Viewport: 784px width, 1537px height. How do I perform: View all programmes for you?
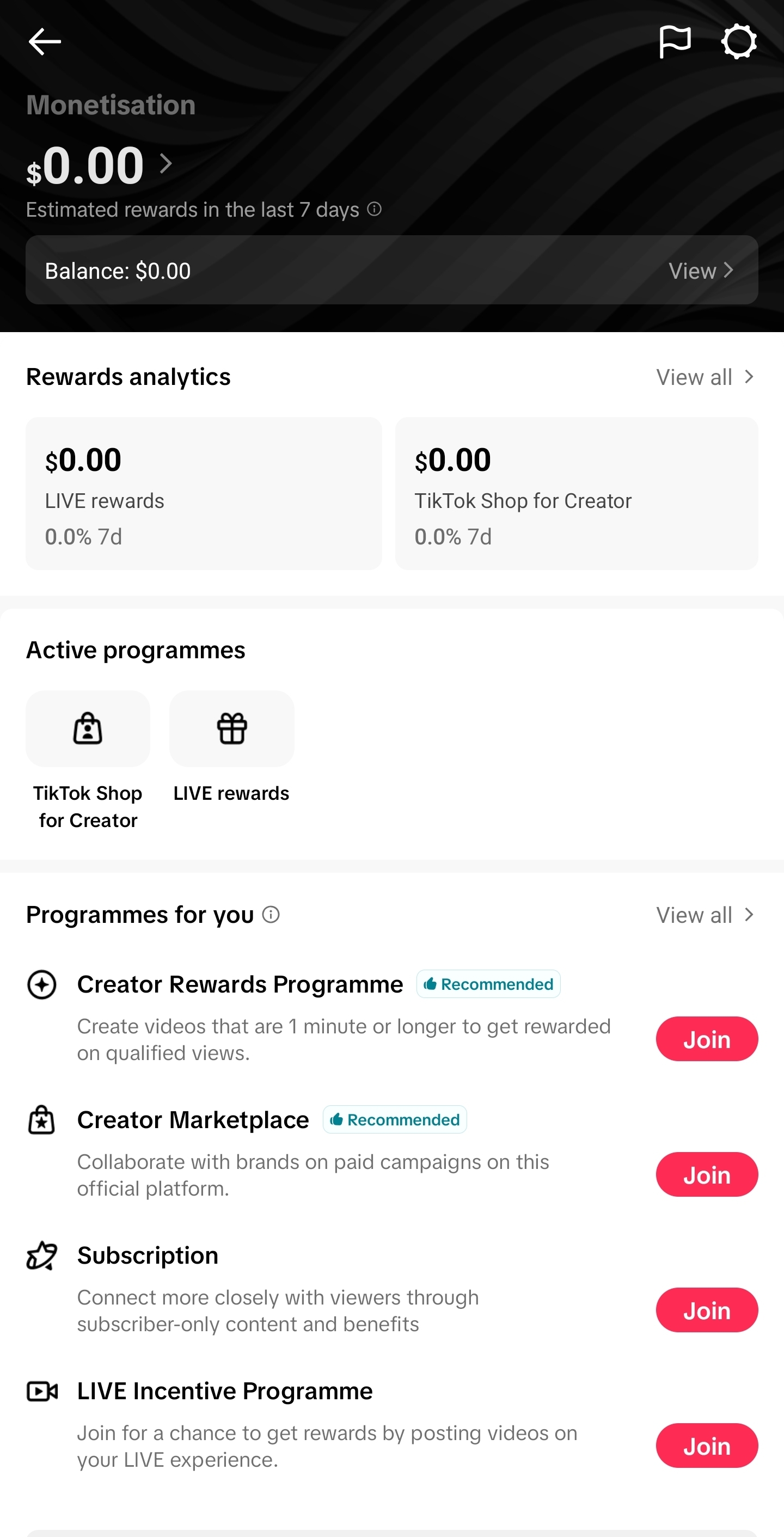click(705, 915)
